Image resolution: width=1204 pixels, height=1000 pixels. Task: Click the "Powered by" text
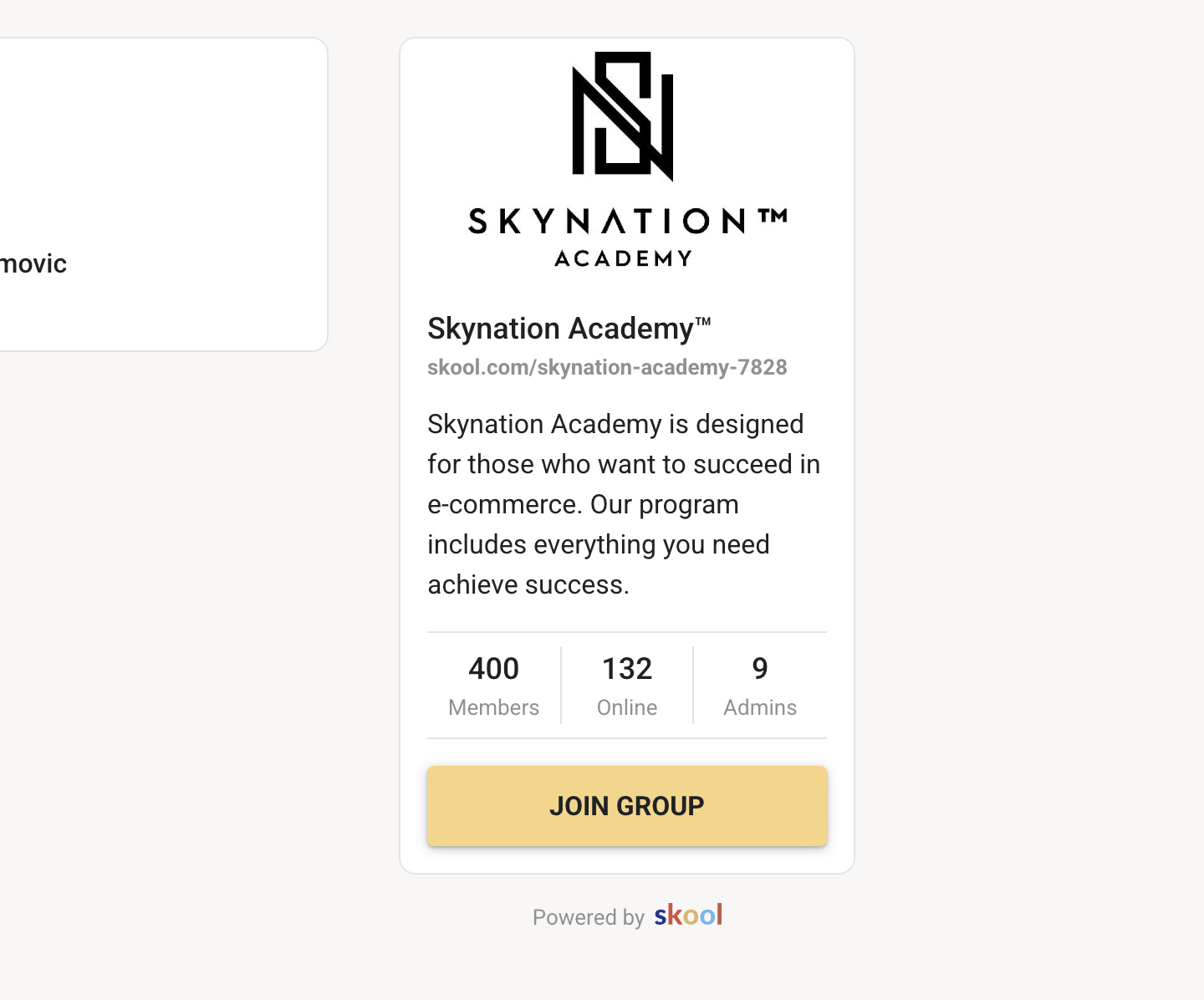[x=589, y=917]
